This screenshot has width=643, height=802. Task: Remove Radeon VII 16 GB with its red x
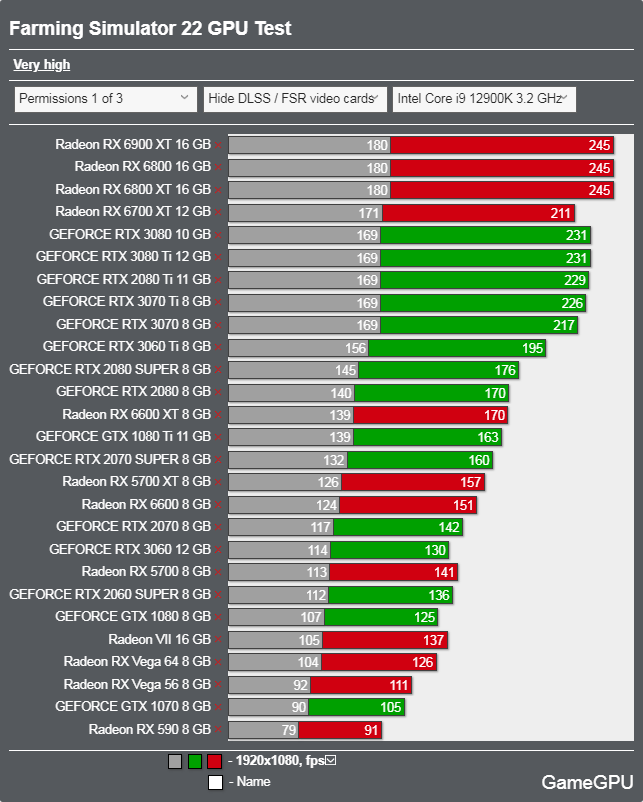coord(218,640)
